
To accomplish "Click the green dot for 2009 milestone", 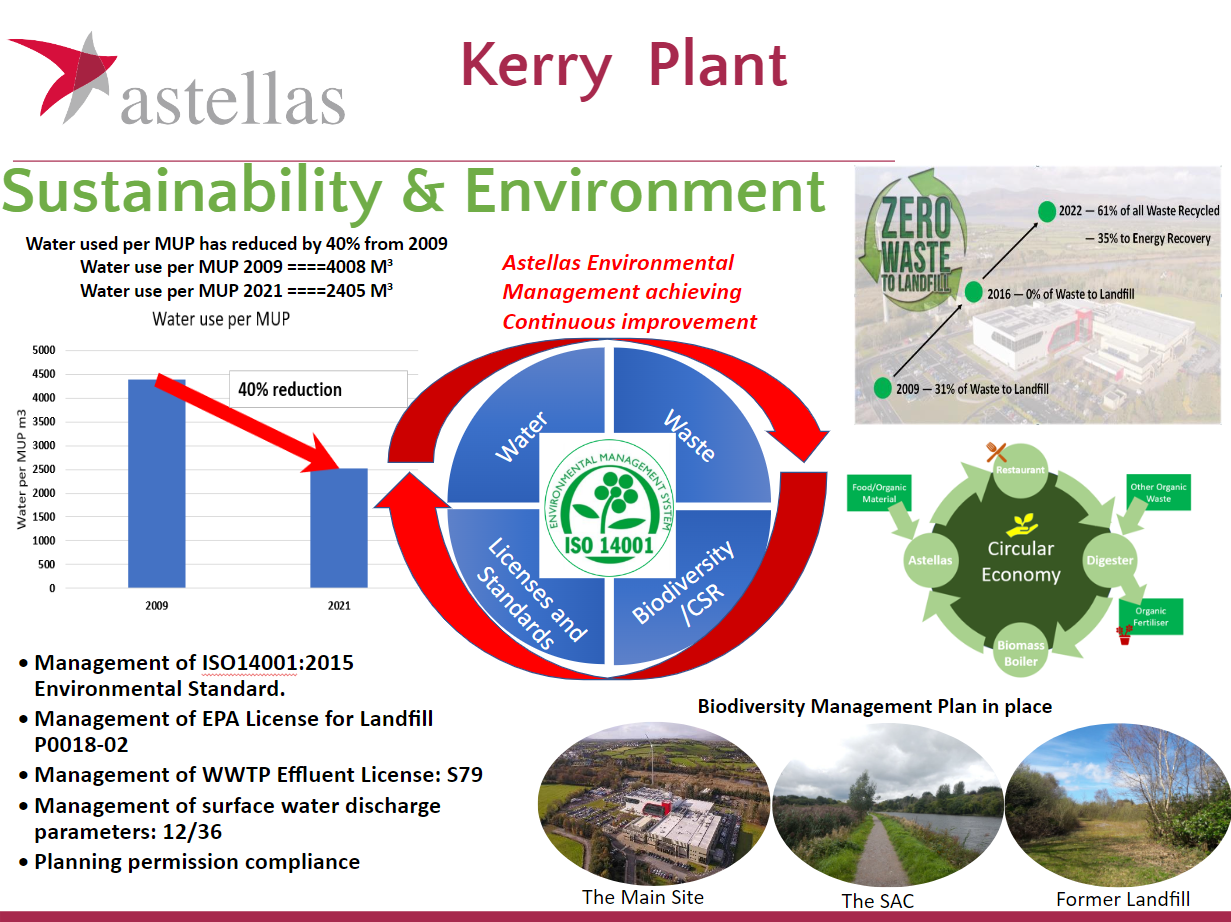I will tap(882, 388).
